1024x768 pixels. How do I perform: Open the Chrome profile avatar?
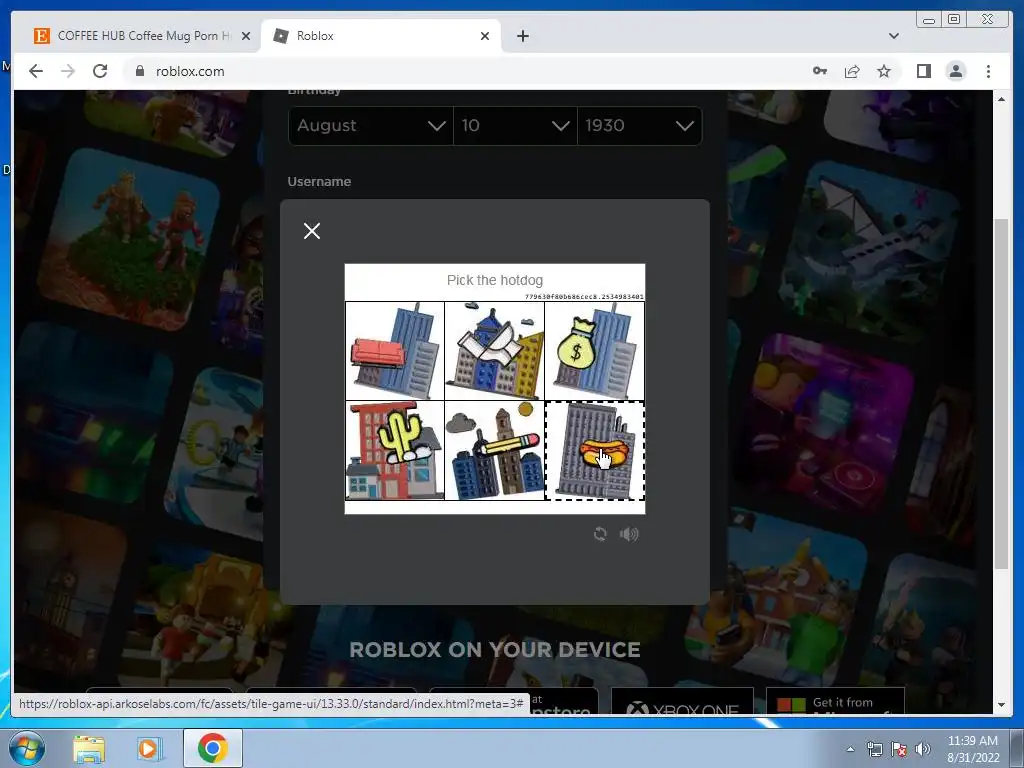point(955,71)
